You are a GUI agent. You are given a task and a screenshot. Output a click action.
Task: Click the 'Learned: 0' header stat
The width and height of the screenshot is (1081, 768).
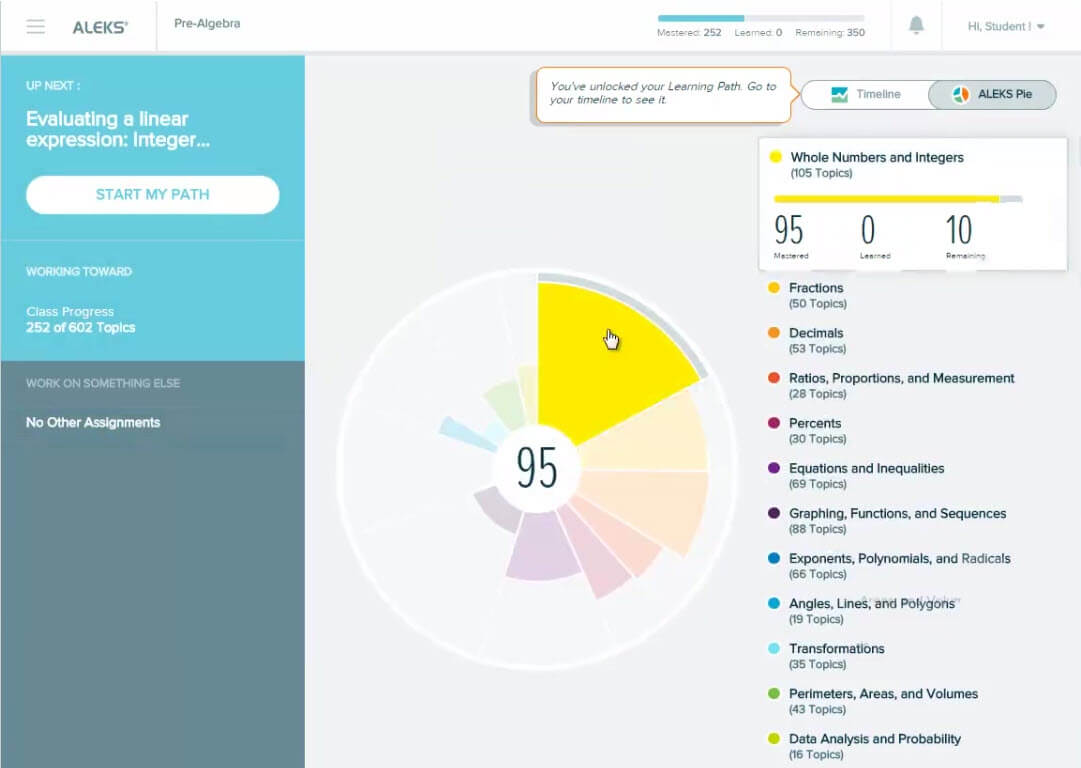pos(758,32)
